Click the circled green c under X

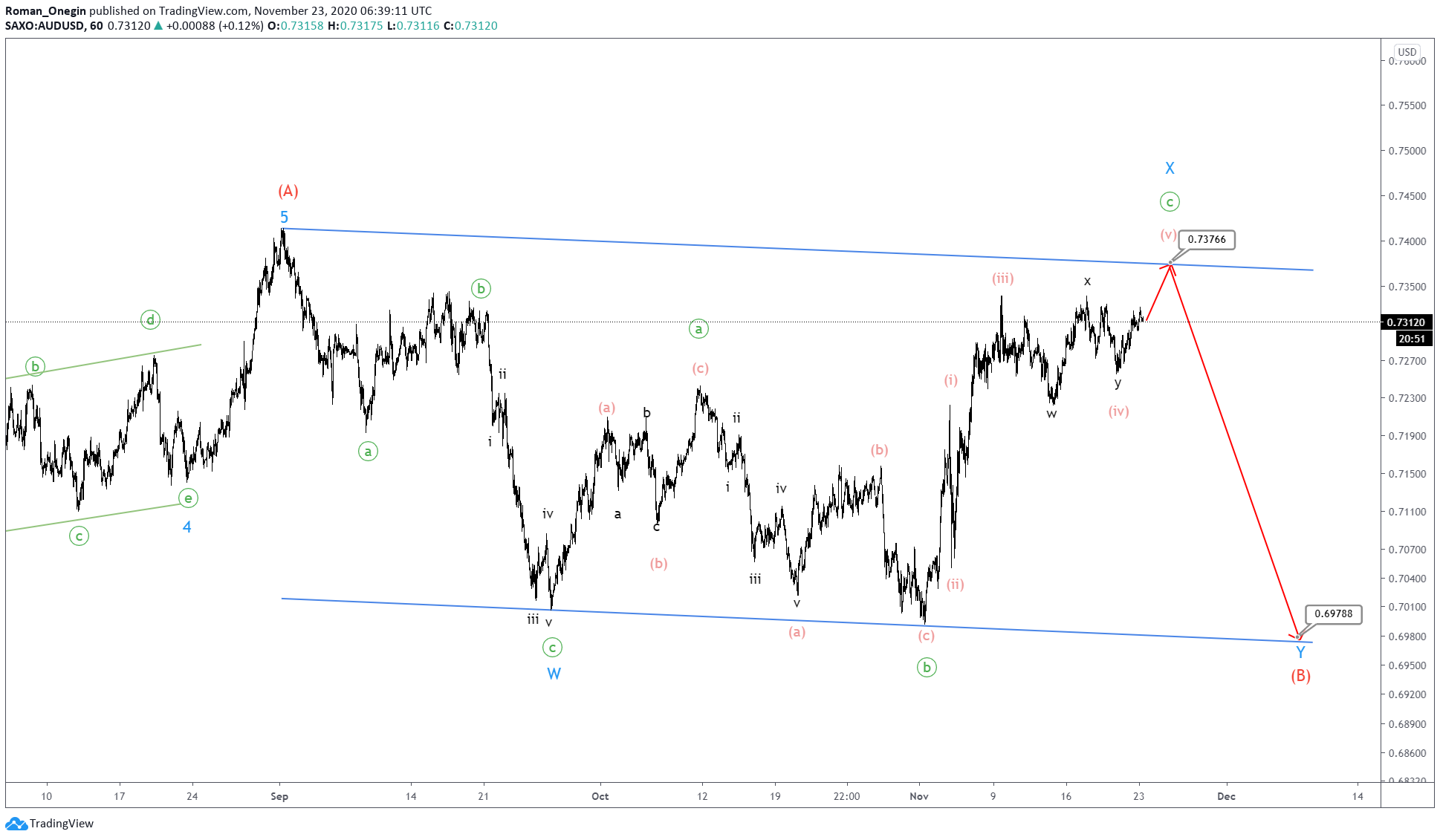(x=1170, y=202)
